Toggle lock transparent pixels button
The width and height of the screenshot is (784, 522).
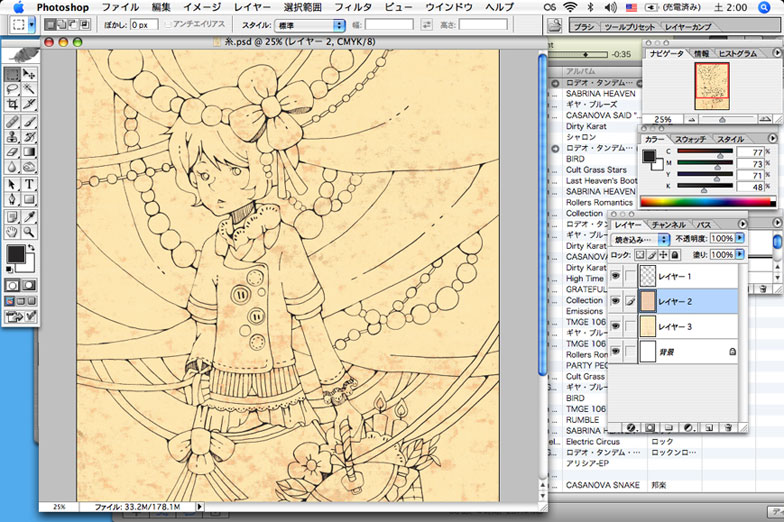click(x=640, y=255)
